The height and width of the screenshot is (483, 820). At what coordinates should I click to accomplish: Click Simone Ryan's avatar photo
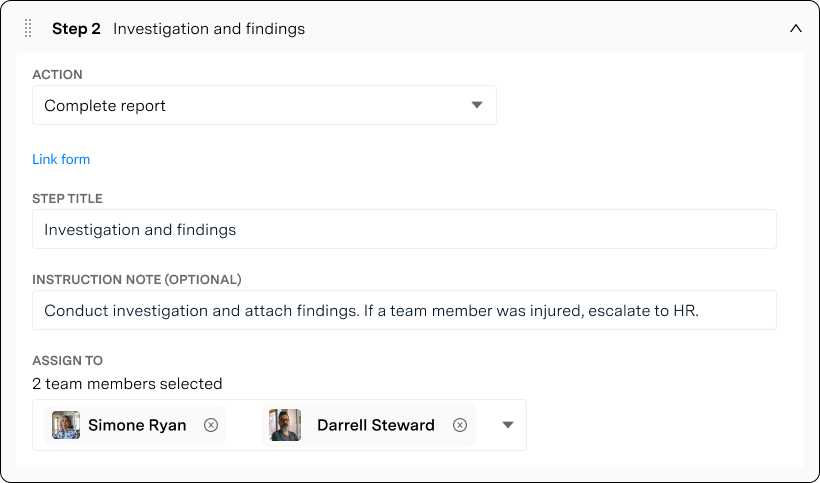coord(66,425)
